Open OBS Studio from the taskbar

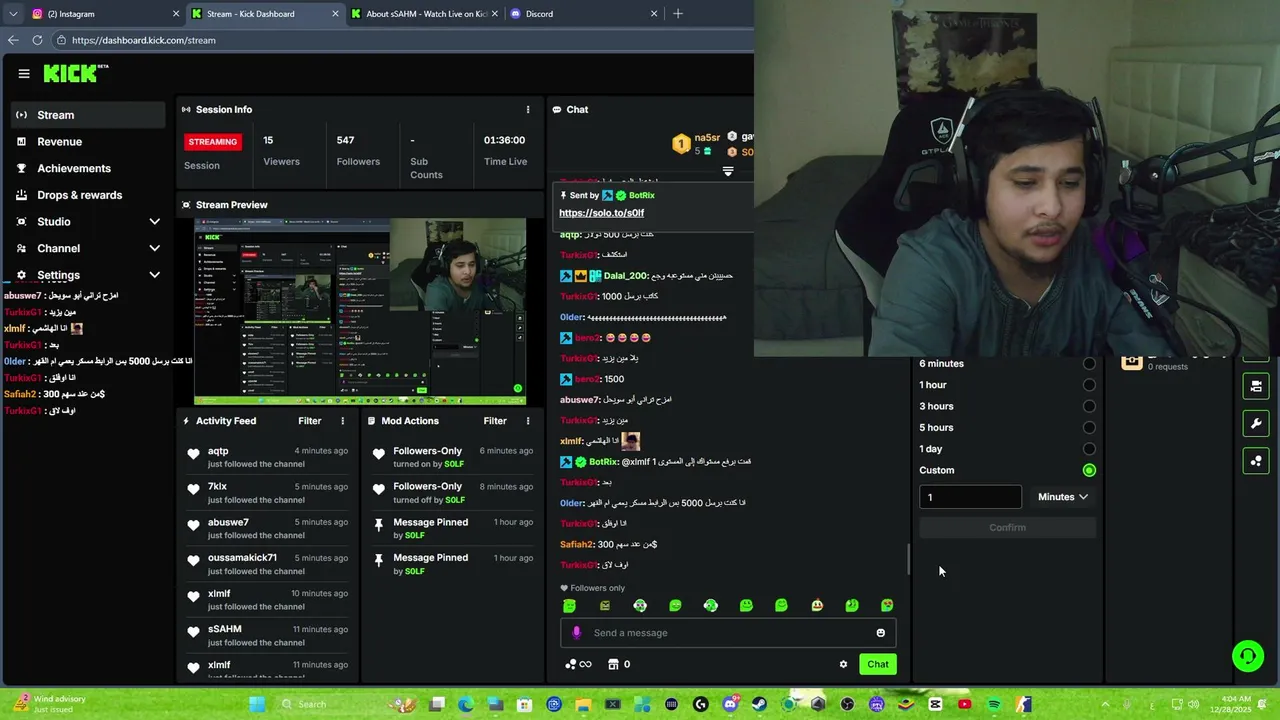tap(848, 704)
